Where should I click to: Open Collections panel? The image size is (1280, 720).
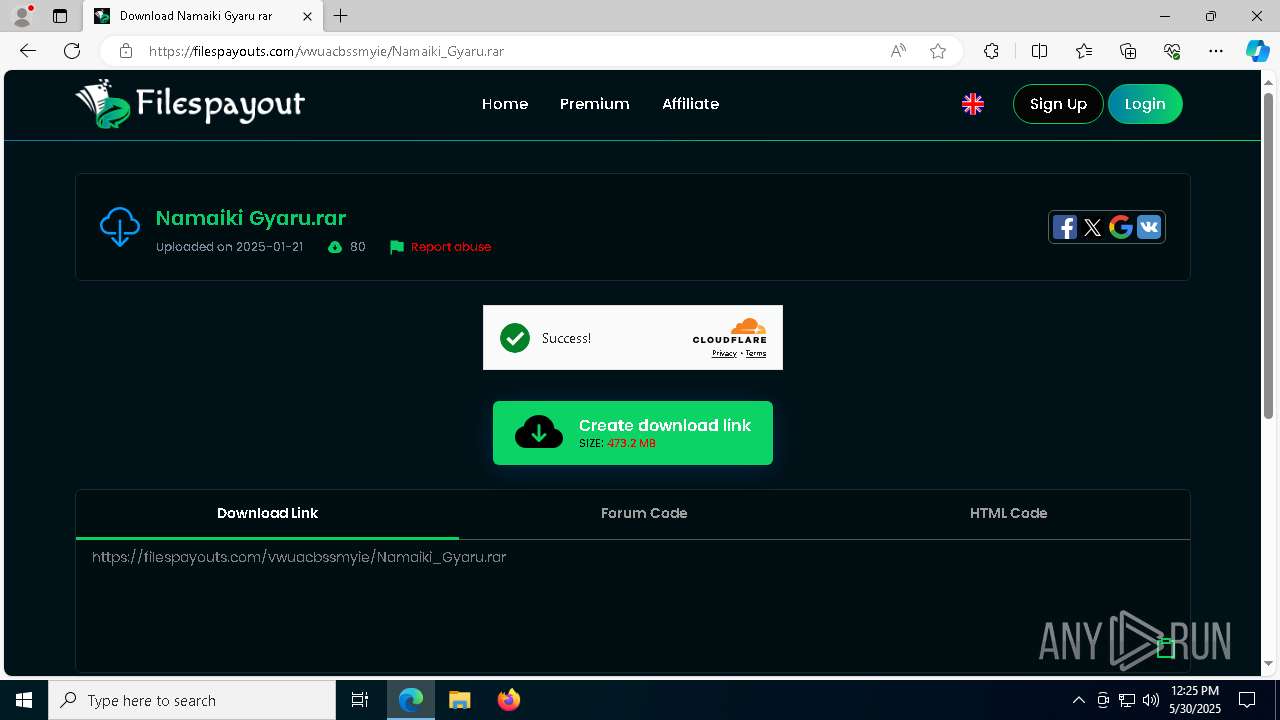pos(1128,51)
